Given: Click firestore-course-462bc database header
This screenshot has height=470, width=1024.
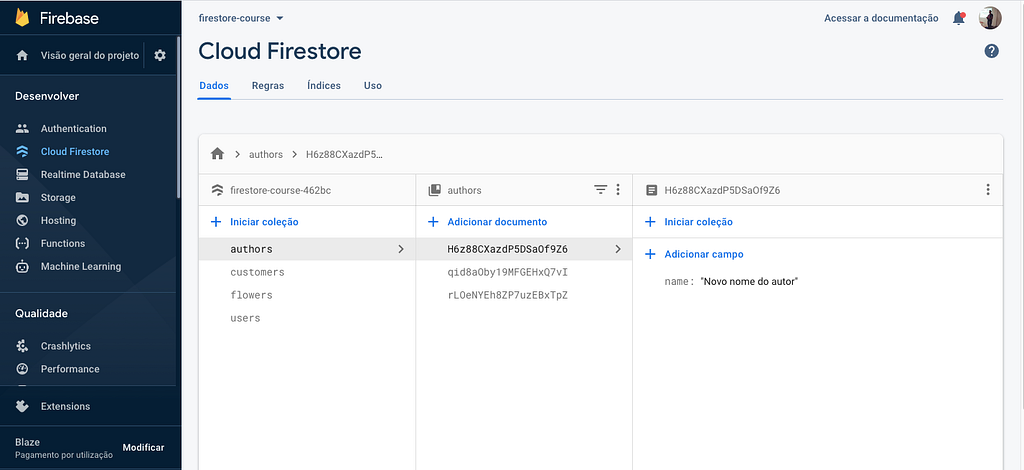Looking at the screenshot, I should pos(281,191).
